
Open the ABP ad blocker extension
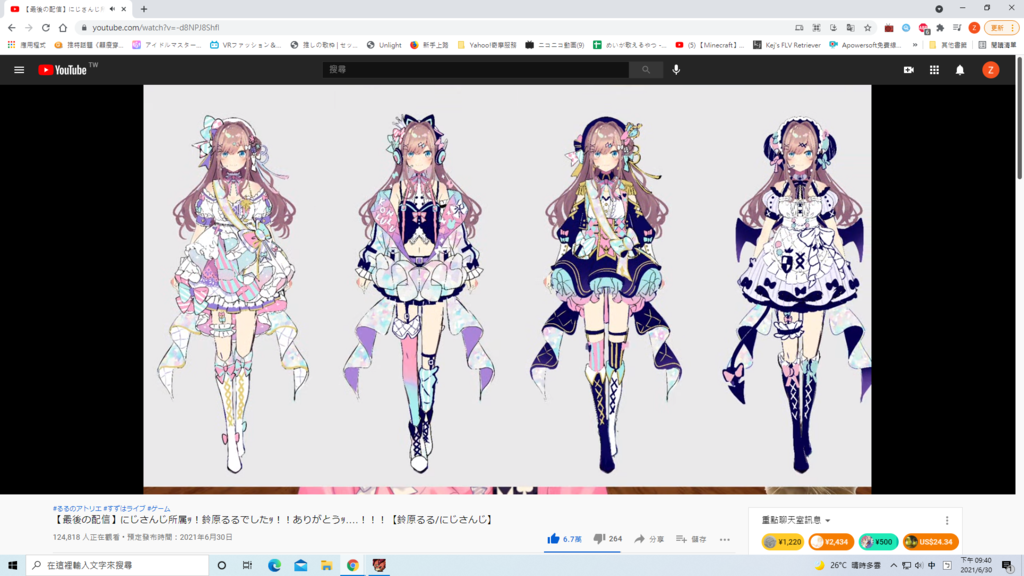[x=923, y=27]
